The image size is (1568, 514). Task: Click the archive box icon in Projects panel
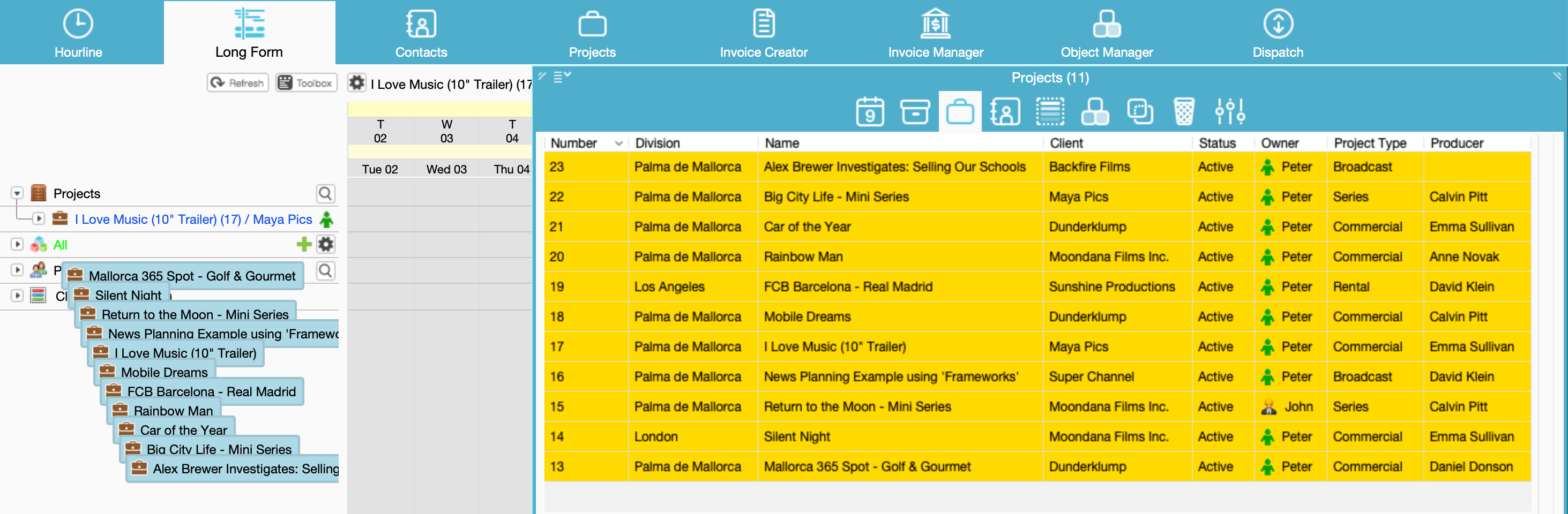(x=915, y=111)
